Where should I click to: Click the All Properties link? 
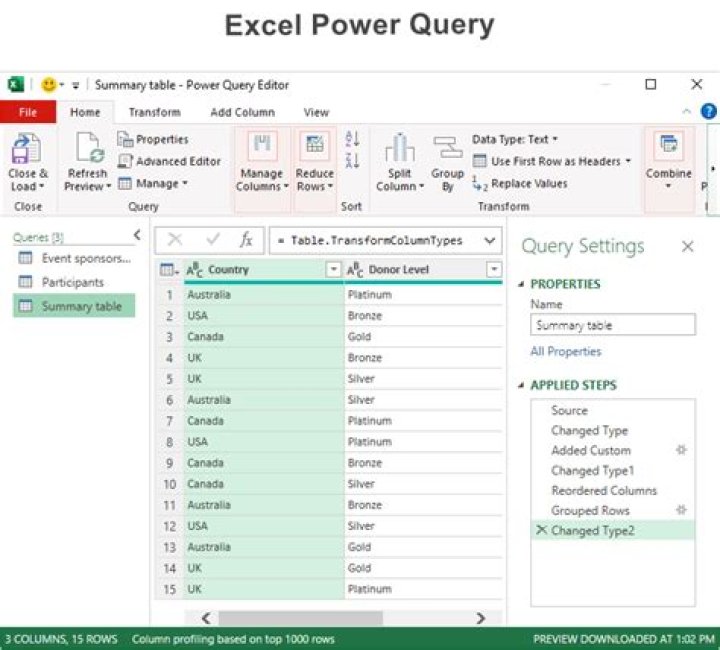tap(566, 351)
